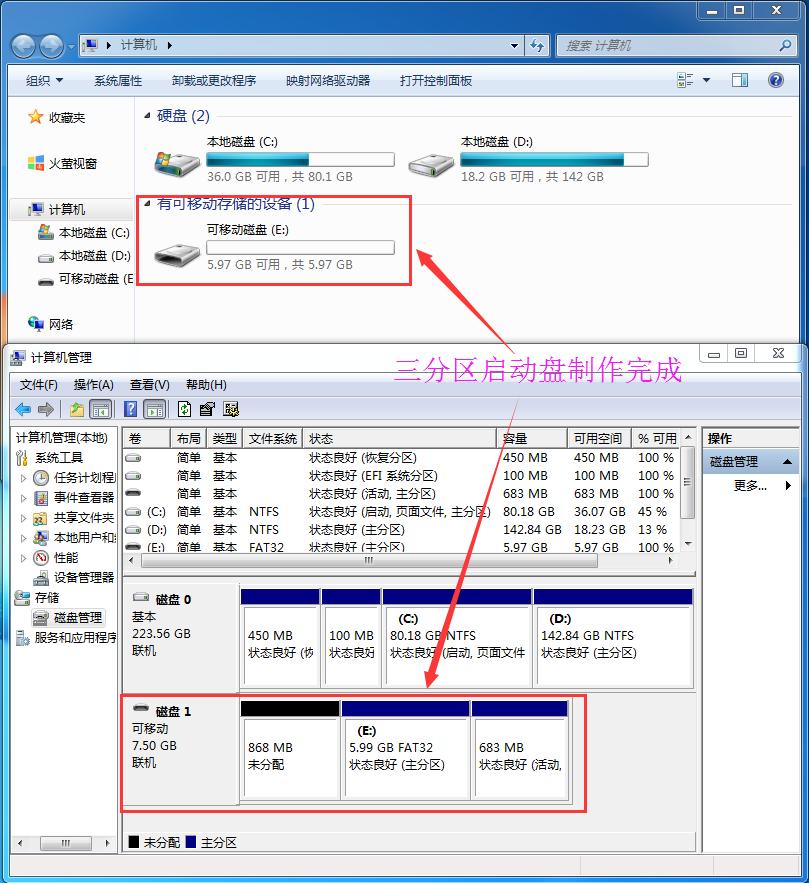Image resolution: width=809 pixels, height=883 pixels.
Task: Click the Help question-mark icon in Computer Management toolbar
Action: [130, 409]
